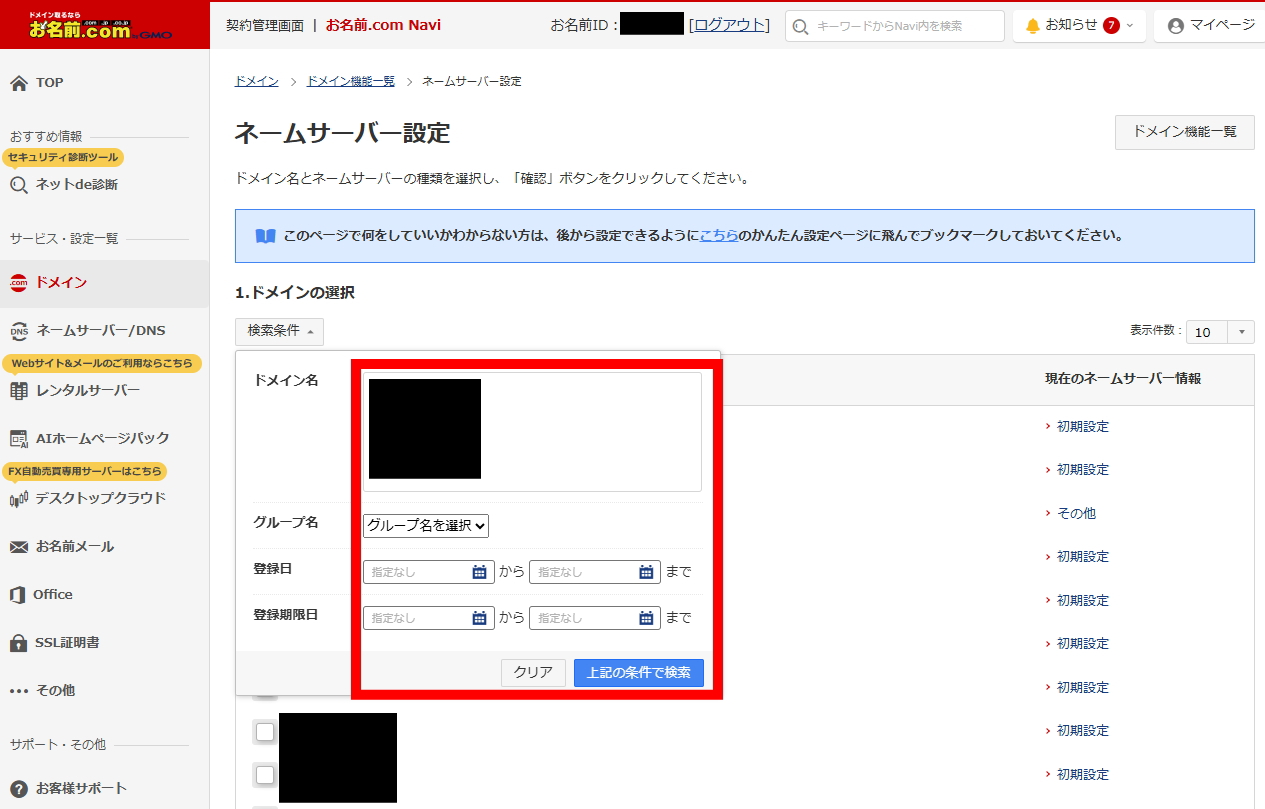Image resolution: width=1265 pixels, height=809 pixels.
Task: Click the 登録期限日 end date field
Action: tap(595, 618)
